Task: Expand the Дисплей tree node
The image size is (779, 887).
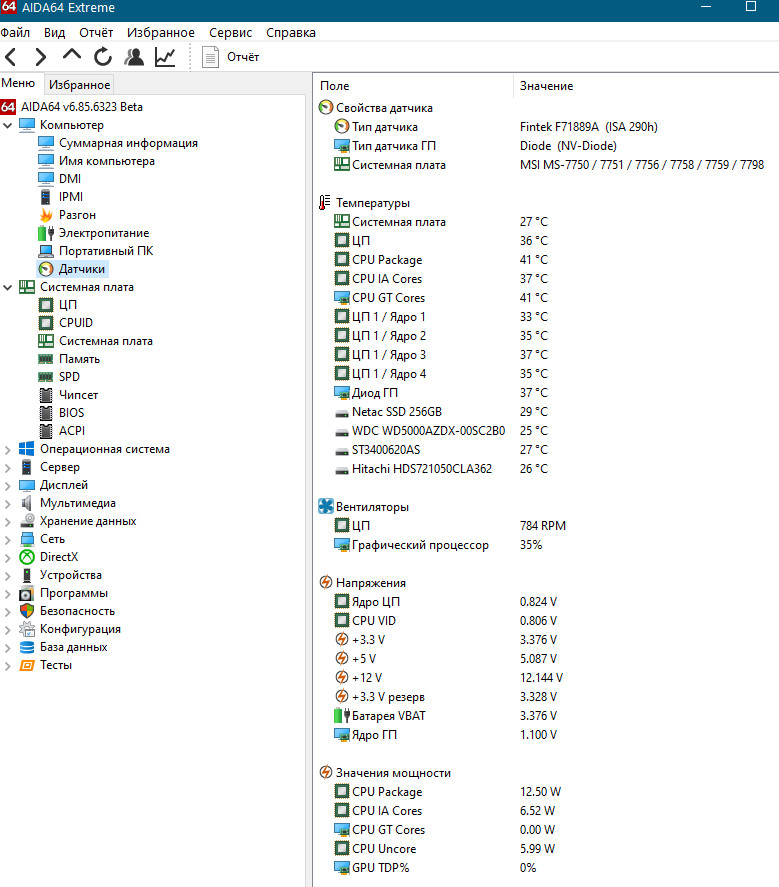Action: [x=7, y=485]
